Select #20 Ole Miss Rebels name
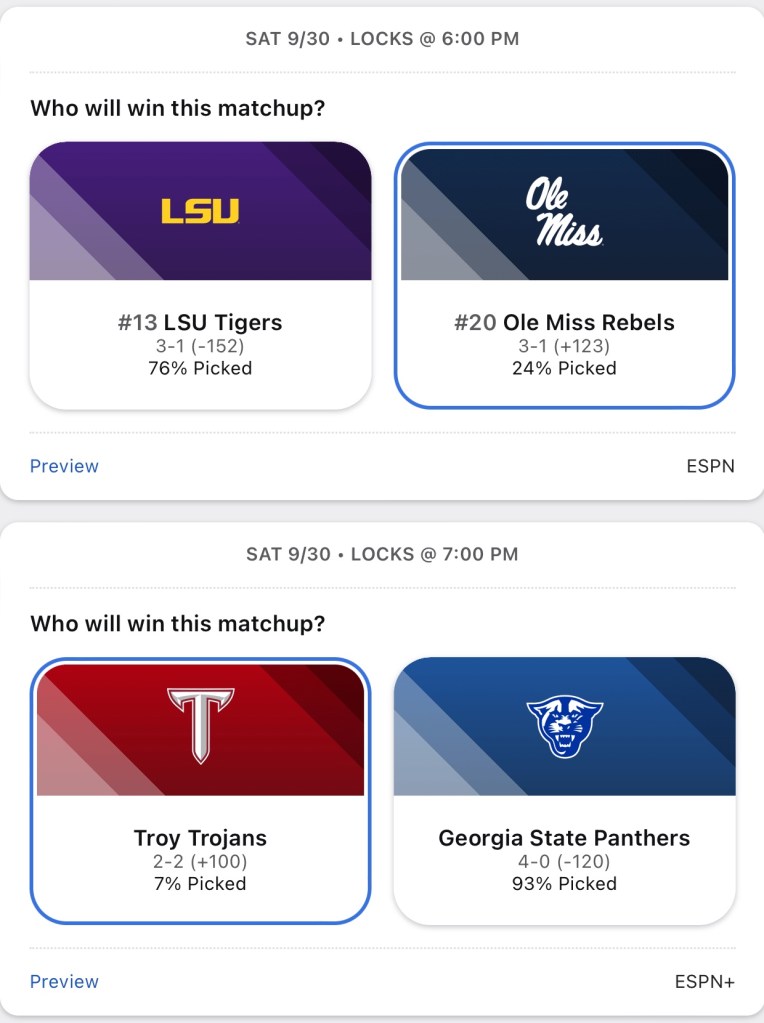The width and height of the screenshot is (764, 1023). (x=564, y=323)
